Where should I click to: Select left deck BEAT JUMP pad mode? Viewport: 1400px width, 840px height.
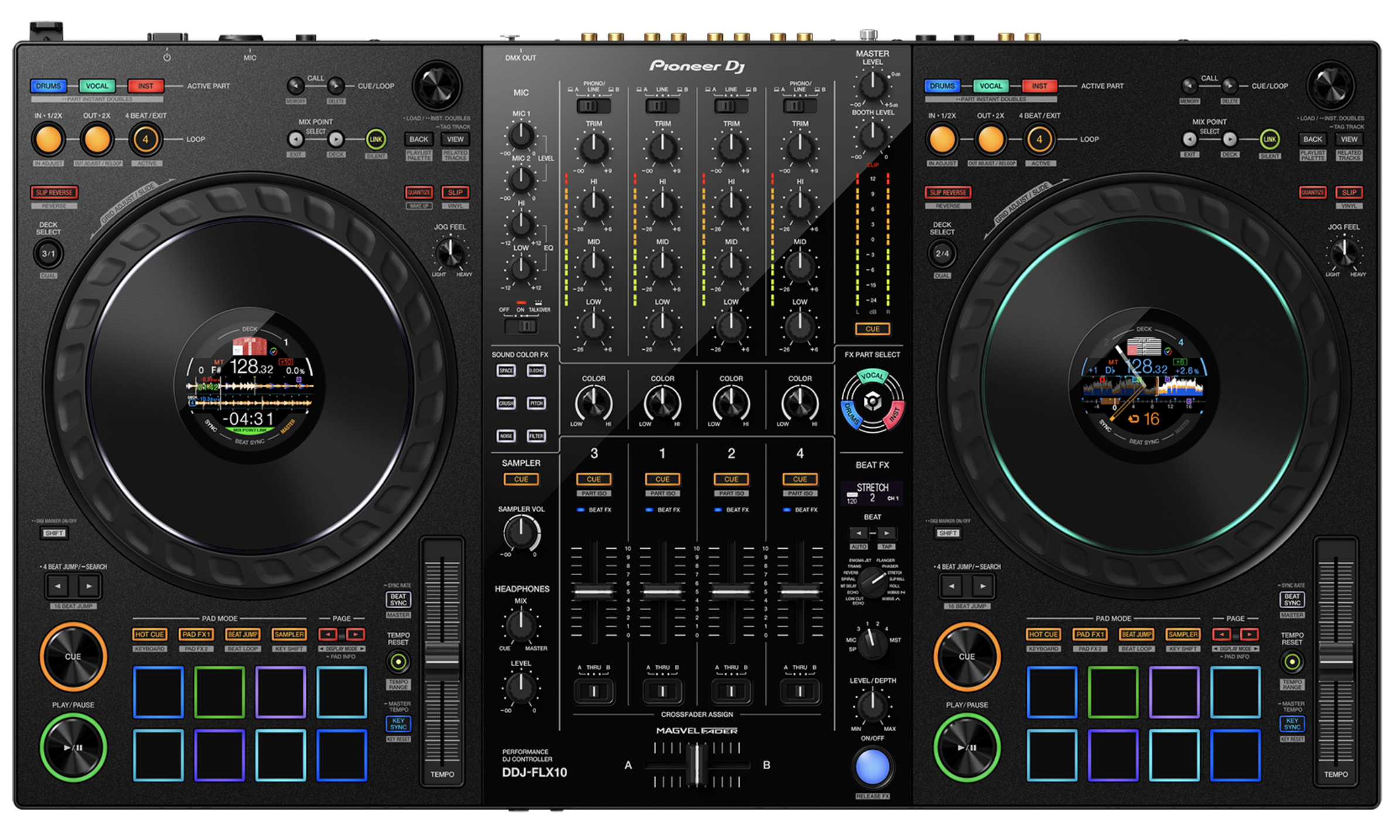point(243,634)
